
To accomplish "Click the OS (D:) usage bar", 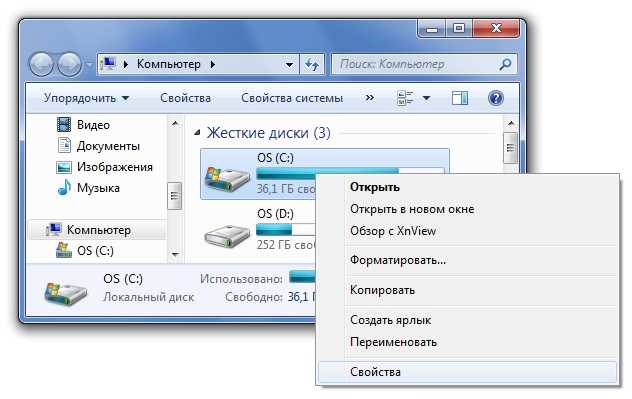I will [286, 230].
